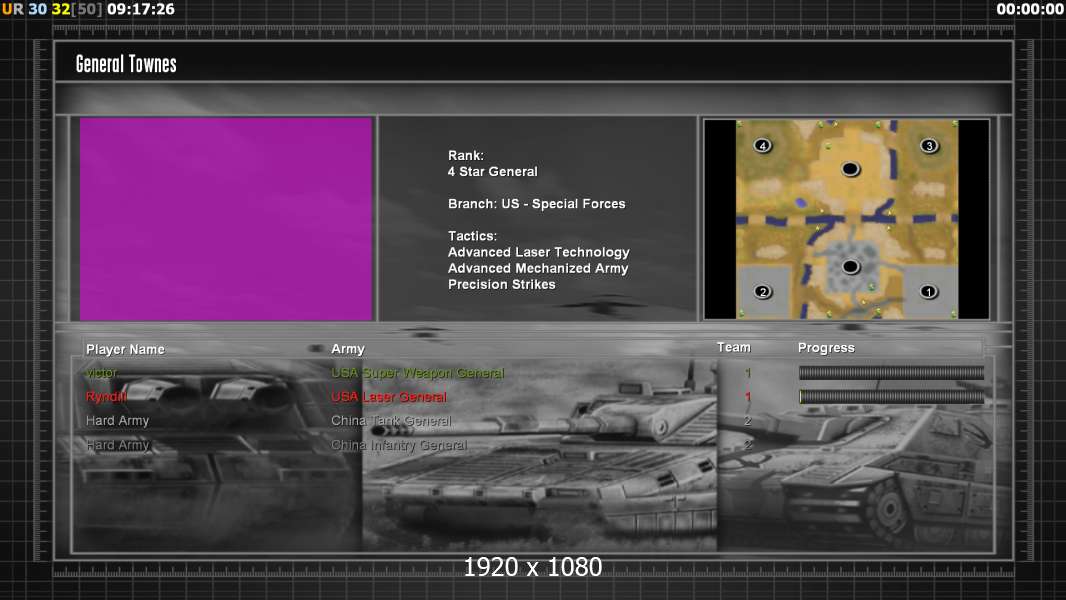Click China Infantry General army text
Viewport: 1066px width, 600px height.
click(x=399, y=445)
